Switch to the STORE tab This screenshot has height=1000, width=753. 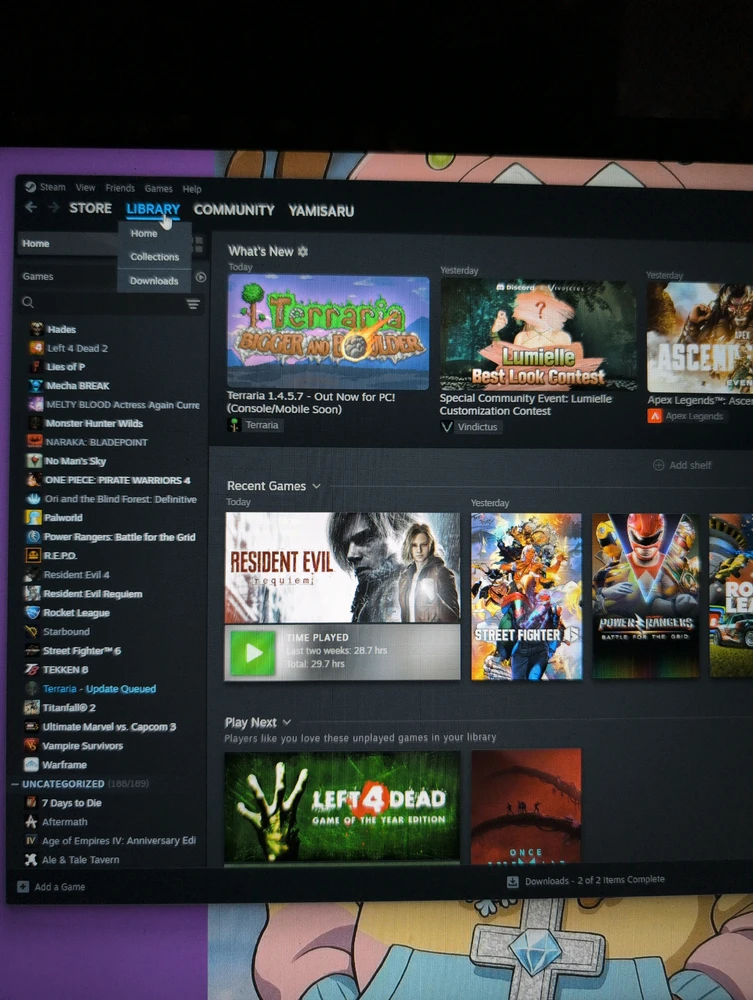click(x=91, y=208)
